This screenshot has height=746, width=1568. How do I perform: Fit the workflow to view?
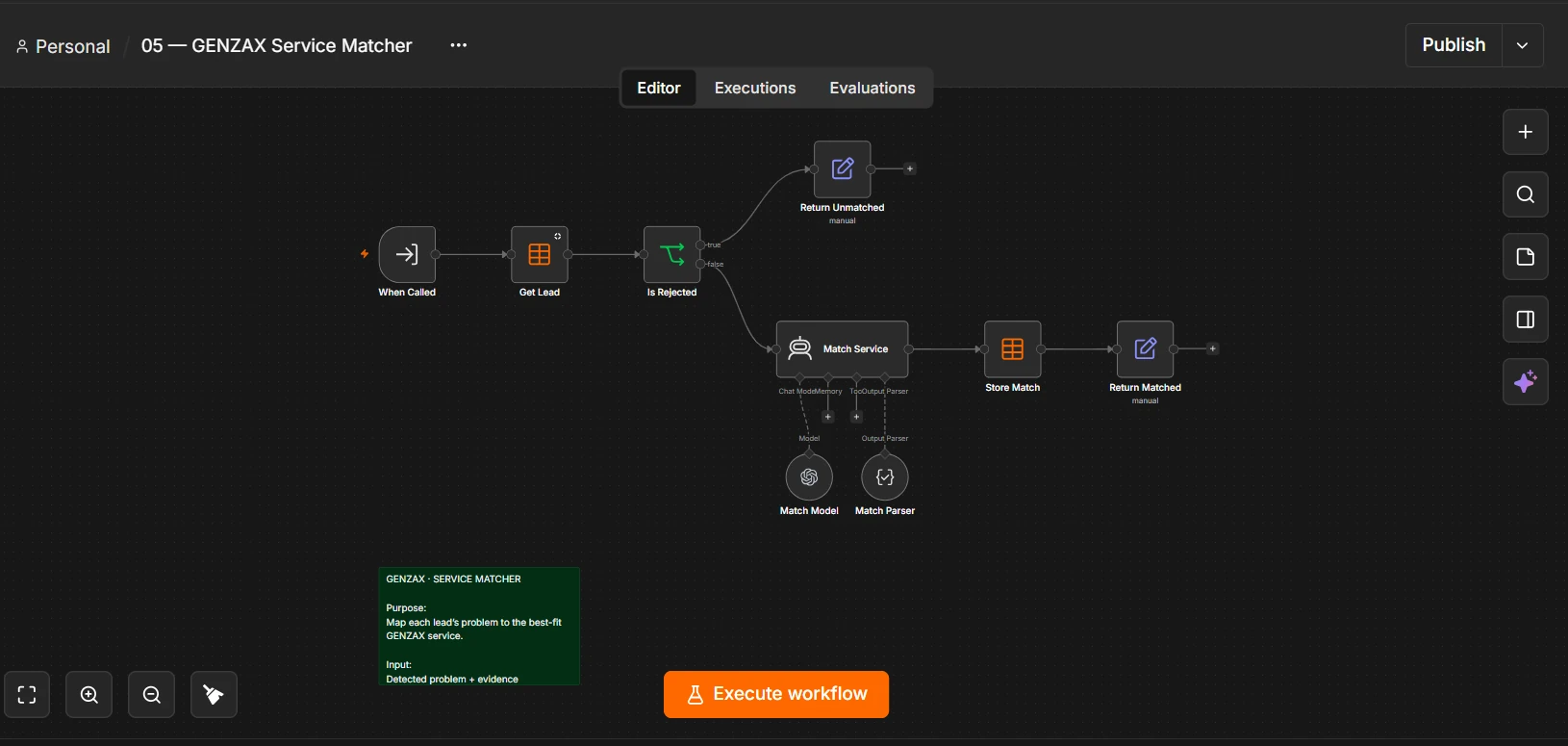pos(27,695)
